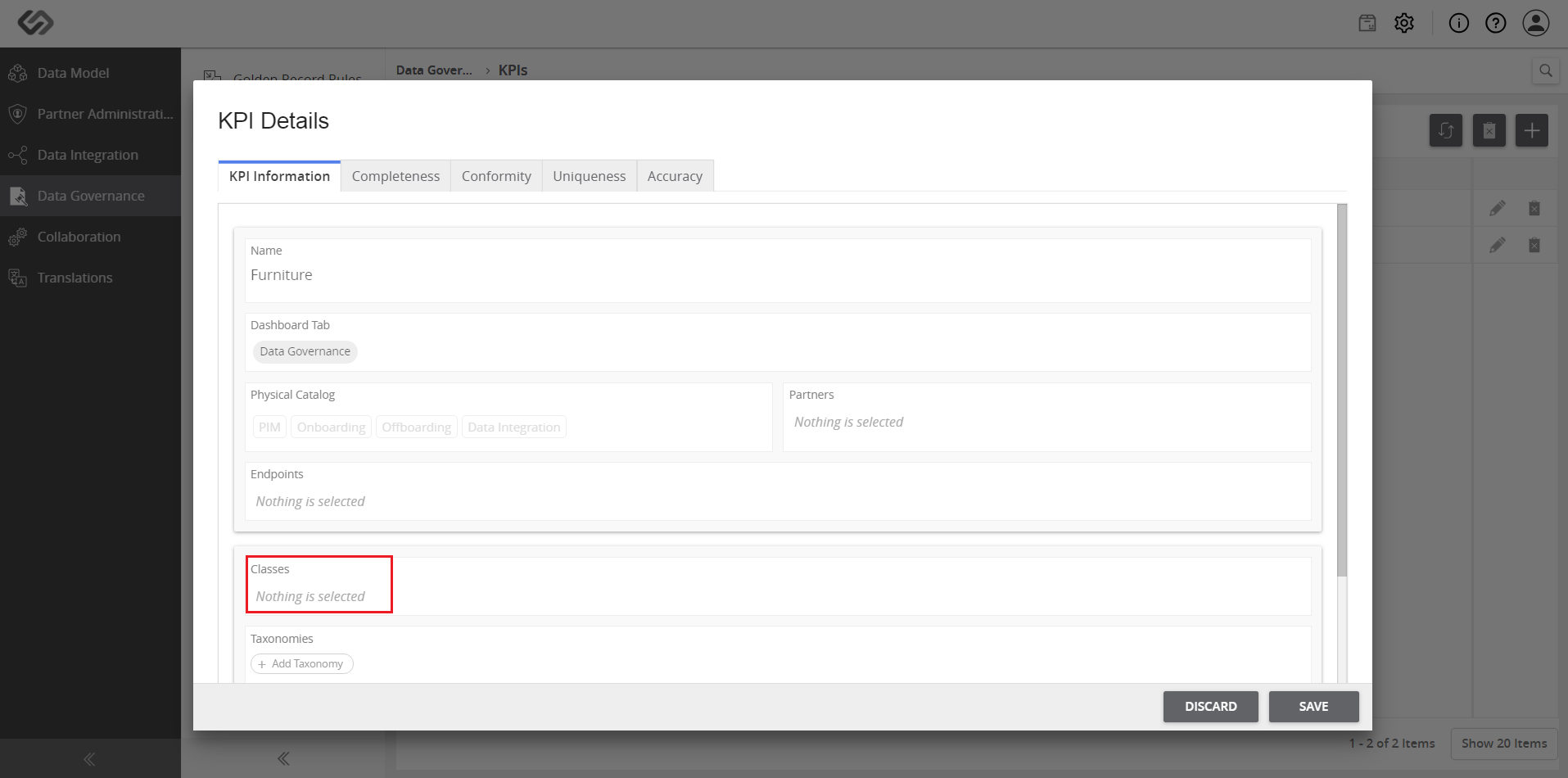Toggle the PIM catalog chip
Image resolution: width=1568 pixels, height=778 pixels.
point(269,427)
